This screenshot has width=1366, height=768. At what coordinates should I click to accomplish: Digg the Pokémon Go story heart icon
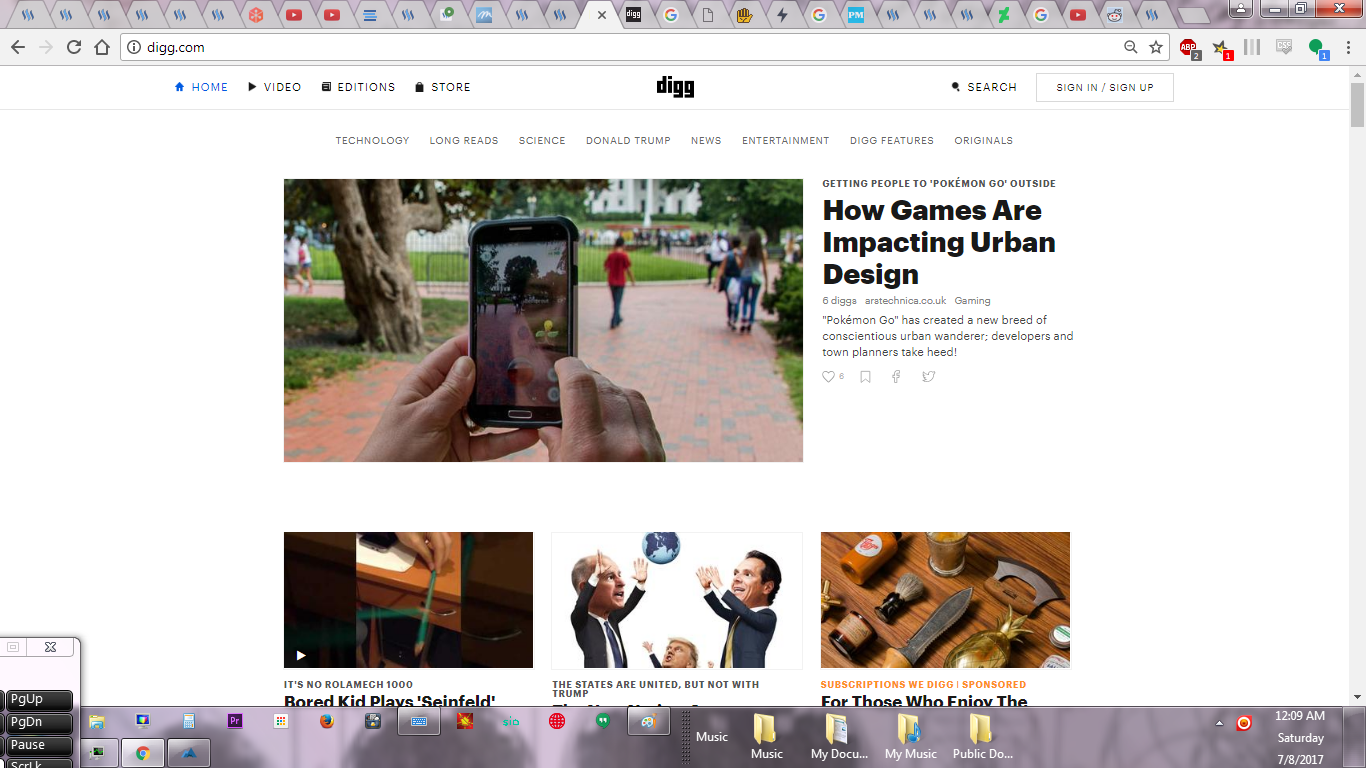(828, 377)
